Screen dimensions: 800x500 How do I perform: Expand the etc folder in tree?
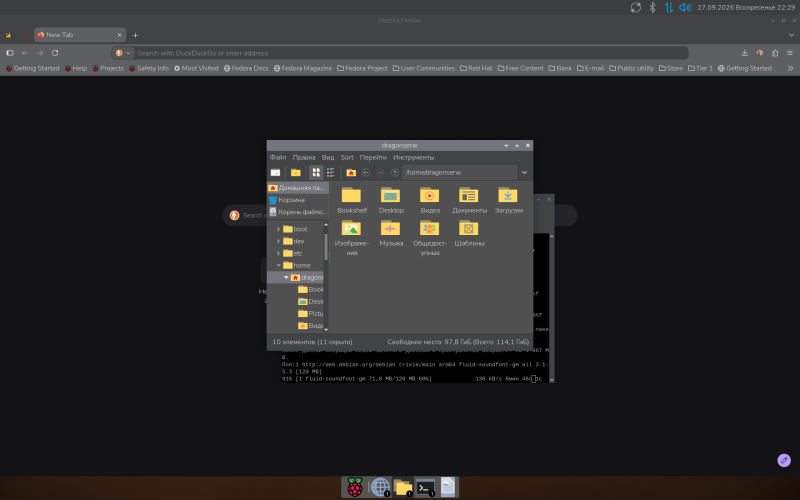pyautogui.click(x=279, y=253)
